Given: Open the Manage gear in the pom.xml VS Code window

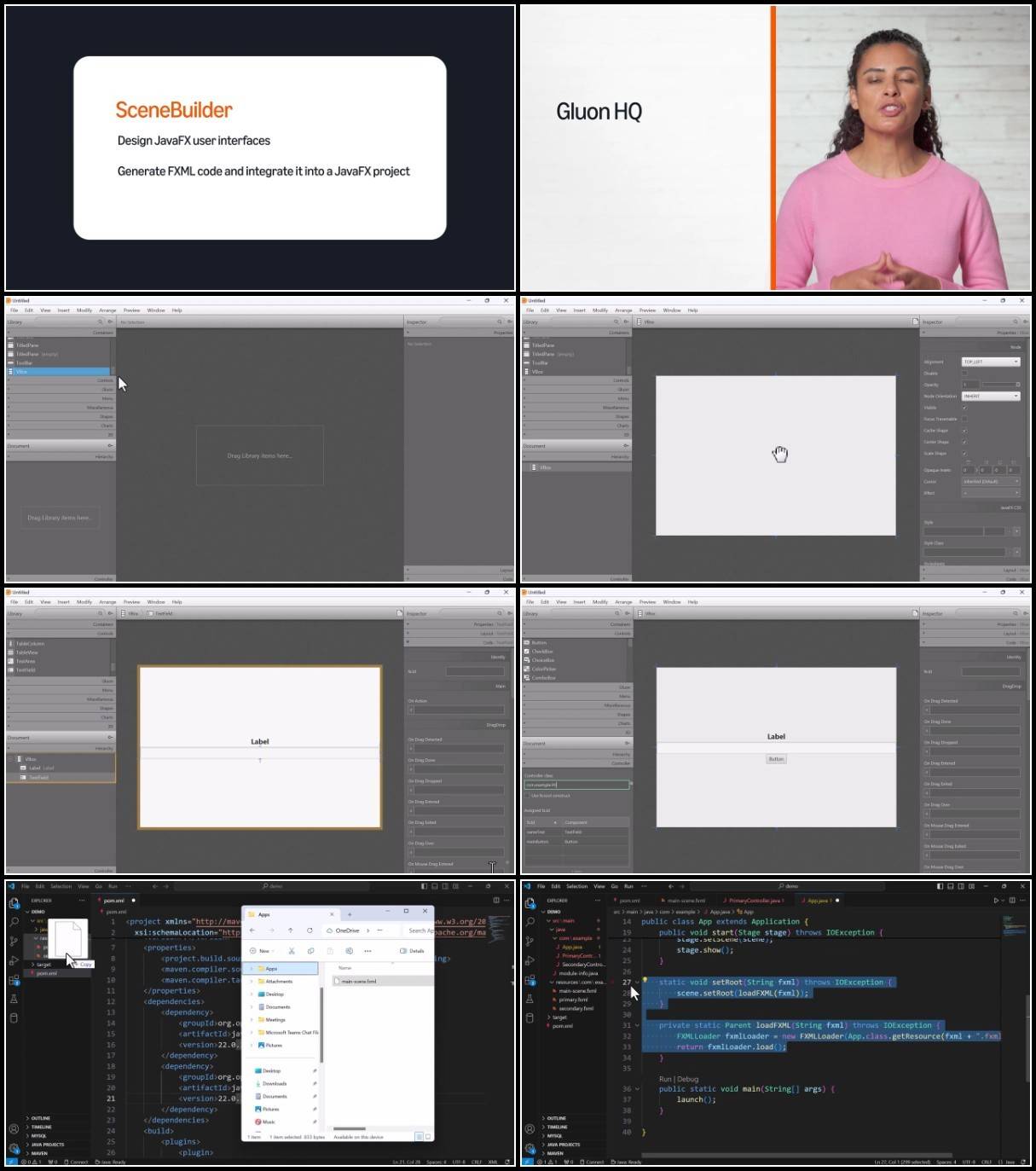Looking at the screenshot, I should pos(14,1148).
